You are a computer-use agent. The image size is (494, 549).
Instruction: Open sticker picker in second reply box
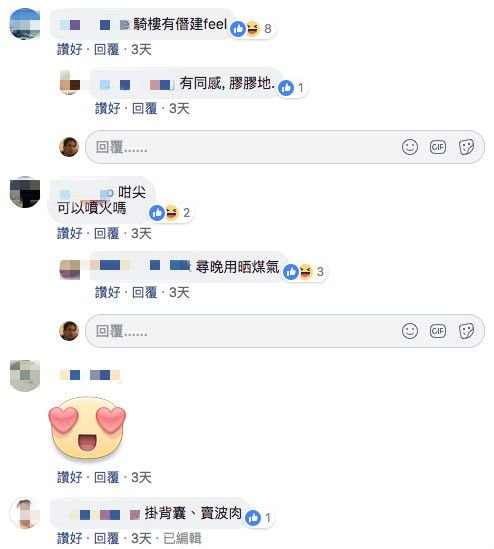[466, 331]
